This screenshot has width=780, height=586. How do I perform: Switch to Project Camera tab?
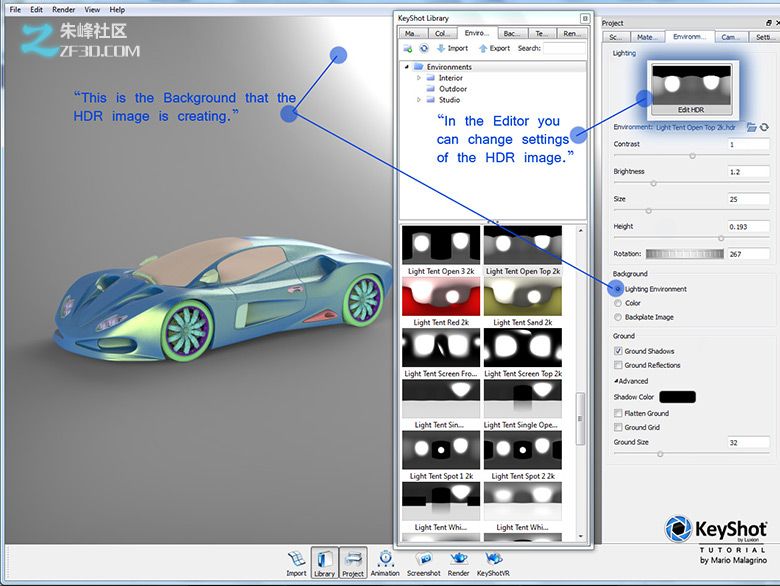coord(730,37)
